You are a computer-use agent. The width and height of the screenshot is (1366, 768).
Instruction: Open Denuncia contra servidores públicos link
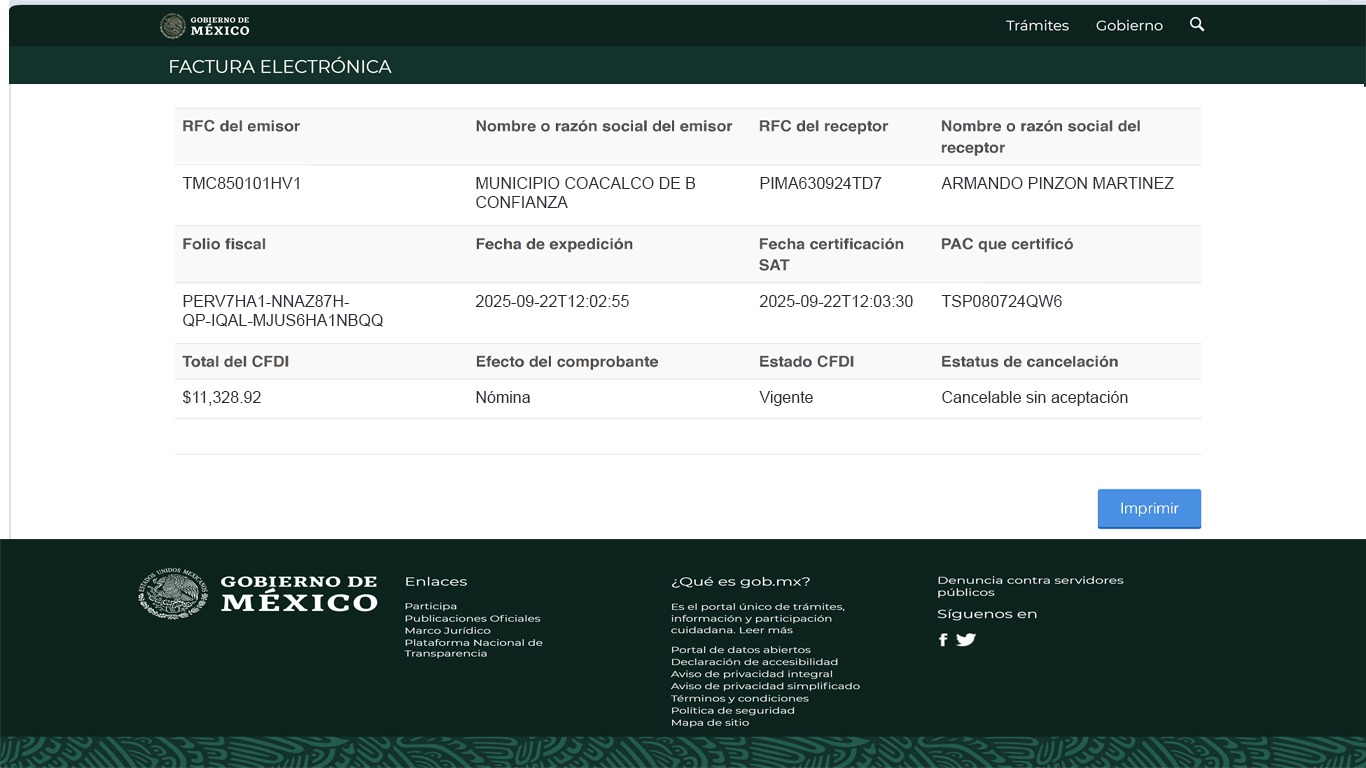point(1030,586)
